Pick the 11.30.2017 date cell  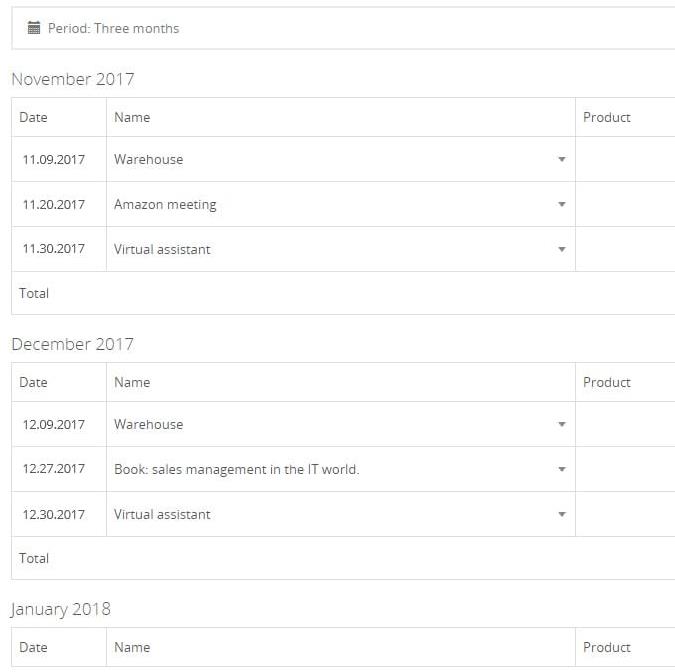pos(54,249)
